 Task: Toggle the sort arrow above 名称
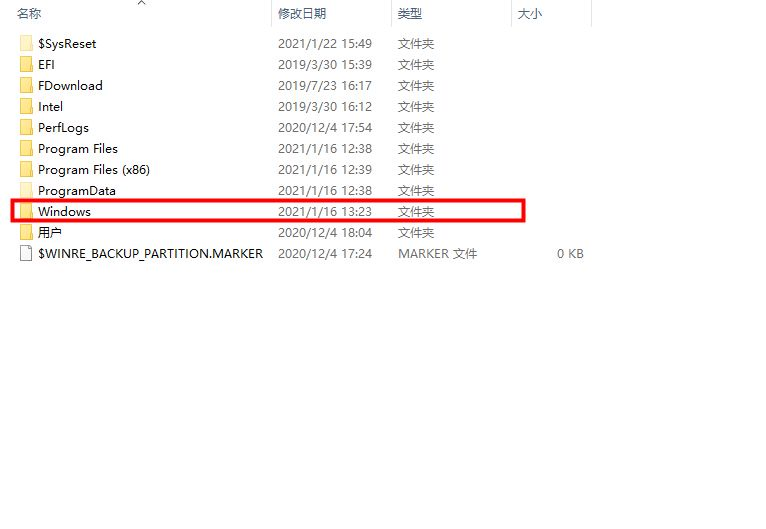(142, 3)
